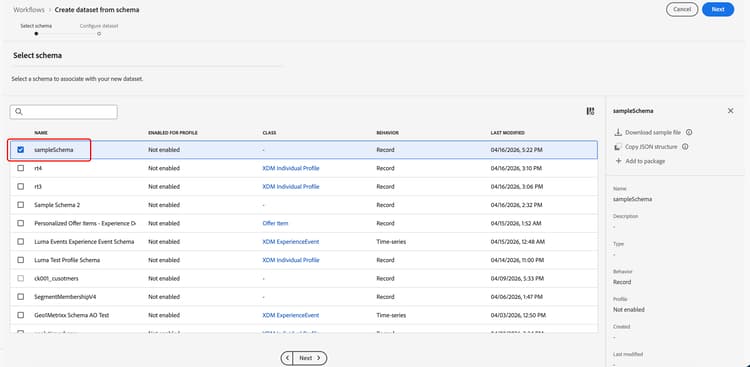Open info icon next to Download sample file
This screenshot has width=750, height=367.
(x=689, y=133)
